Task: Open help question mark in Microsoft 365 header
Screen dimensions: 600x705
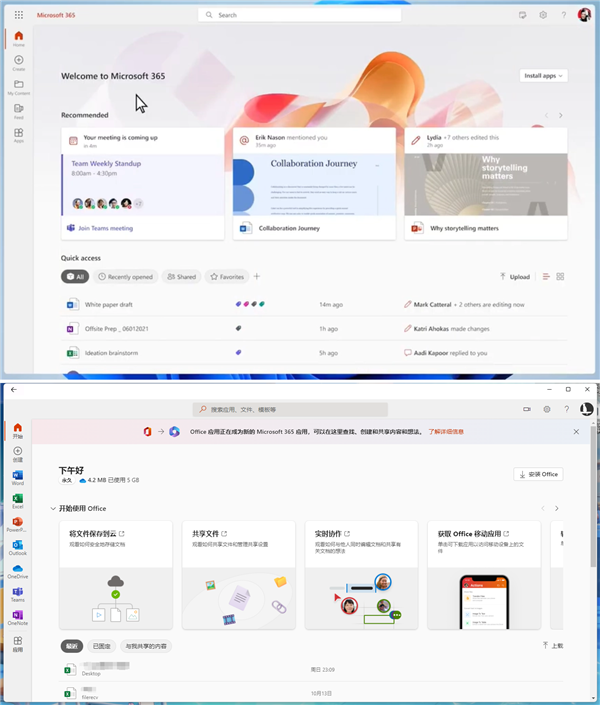Action: pos(564,15)
